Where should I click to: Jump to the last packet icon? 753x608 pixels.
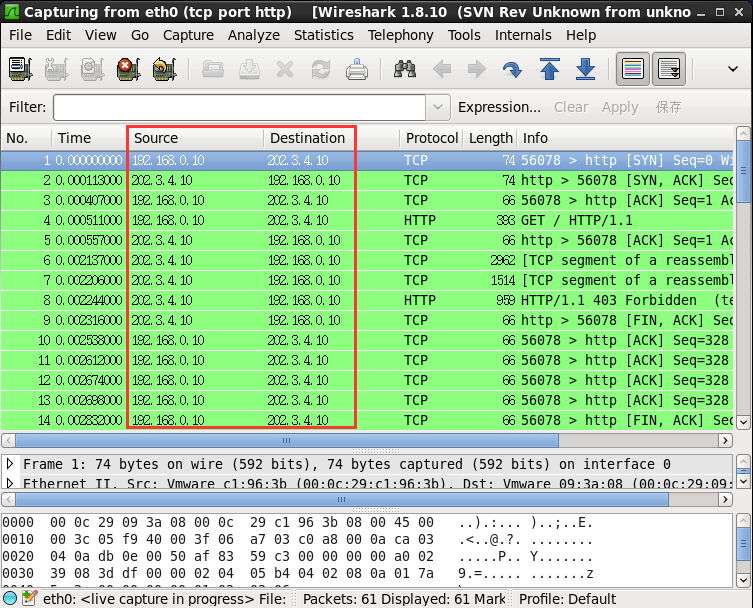(585, 69)
